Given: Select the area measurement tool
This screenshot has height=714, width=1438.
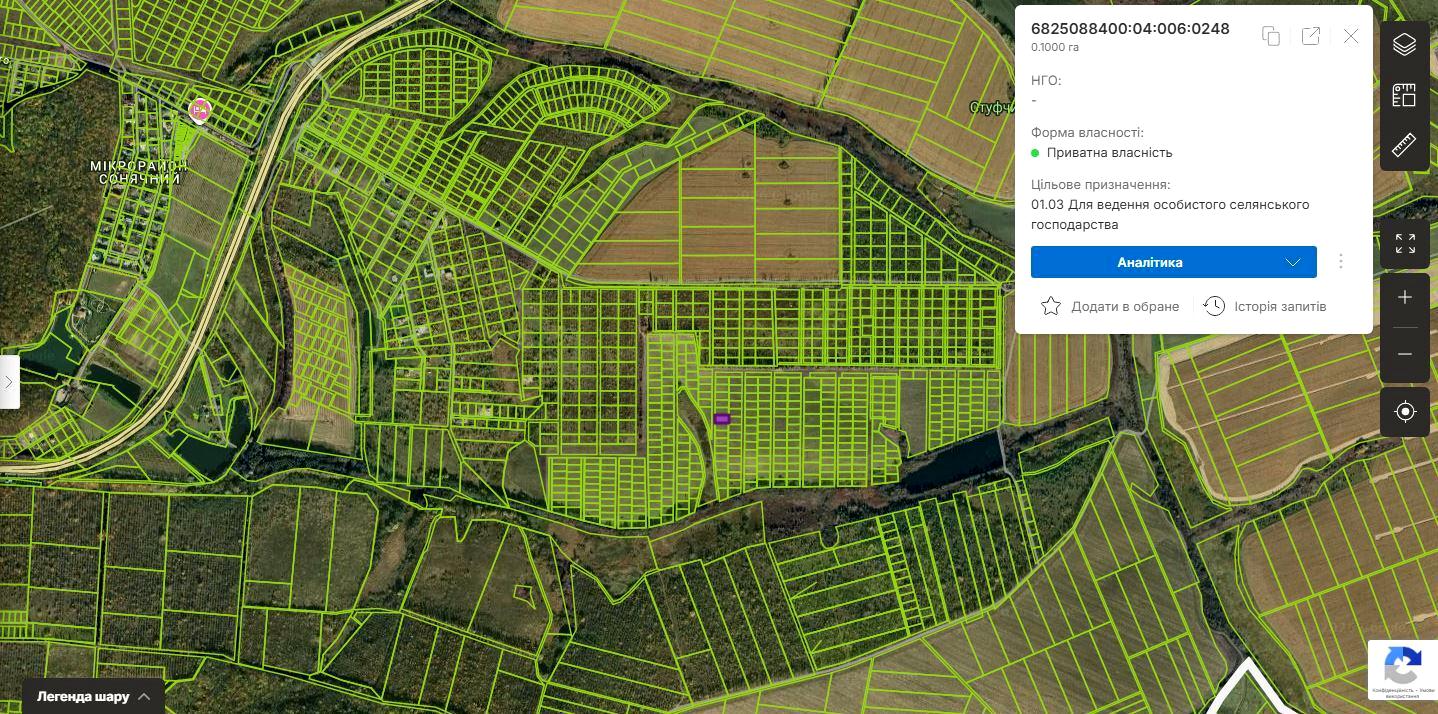Looking at the screenshot, I should pyautogui.click(x=1405, y=95).
